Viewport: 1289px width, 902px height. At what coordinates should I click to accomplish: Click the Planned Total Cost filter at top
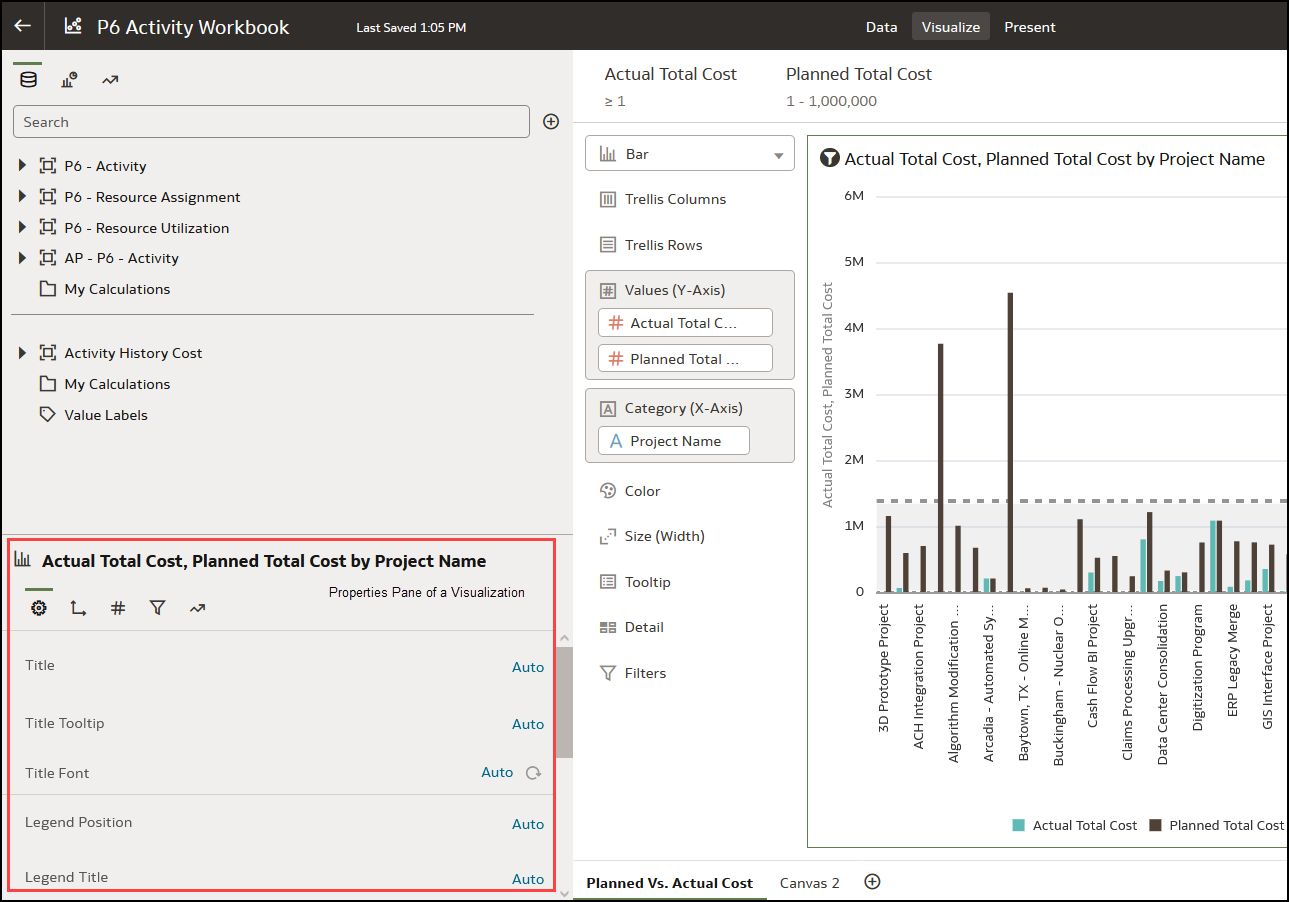point(859,86)
